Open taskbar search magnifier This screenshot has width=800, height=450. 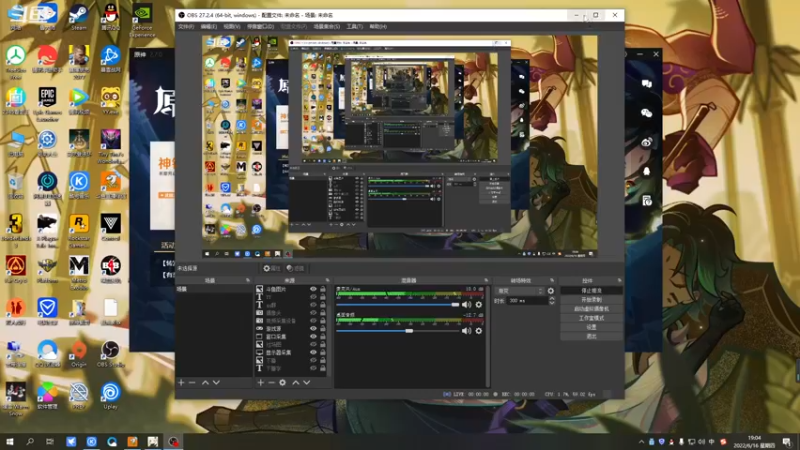(30, 441)
